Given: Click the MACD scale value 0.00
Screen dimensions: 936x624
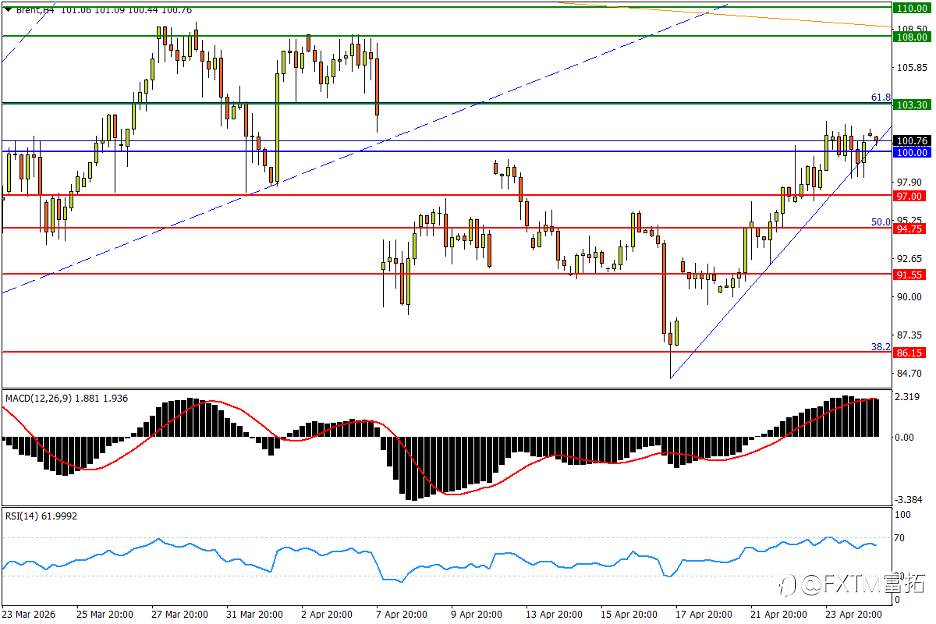Looking at the screenshot, I should (x=904, y=437).
